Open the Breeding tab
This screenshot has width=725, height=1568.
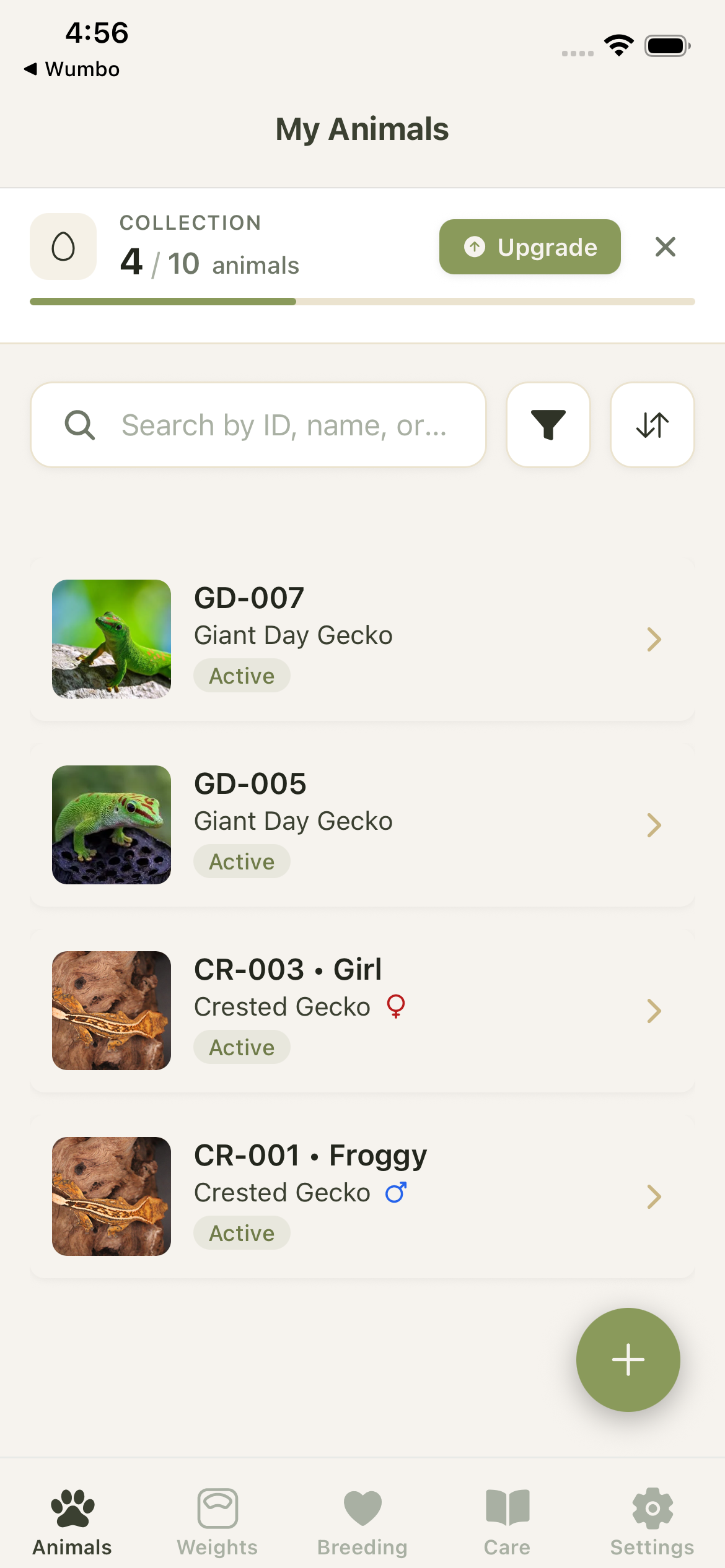point(362,1521)
